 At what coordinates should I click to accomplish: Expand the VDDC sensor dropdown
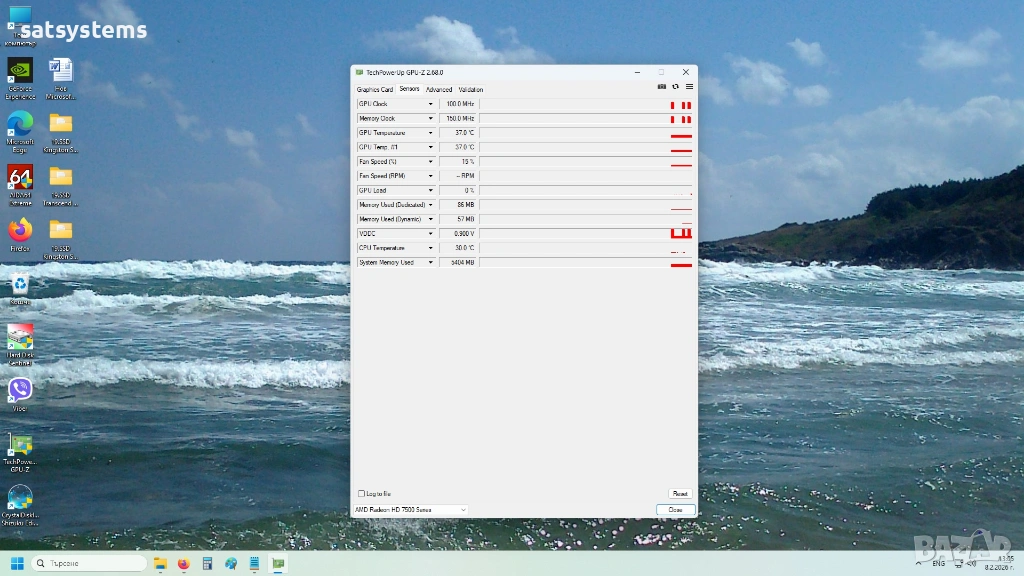tap(431, 234)
